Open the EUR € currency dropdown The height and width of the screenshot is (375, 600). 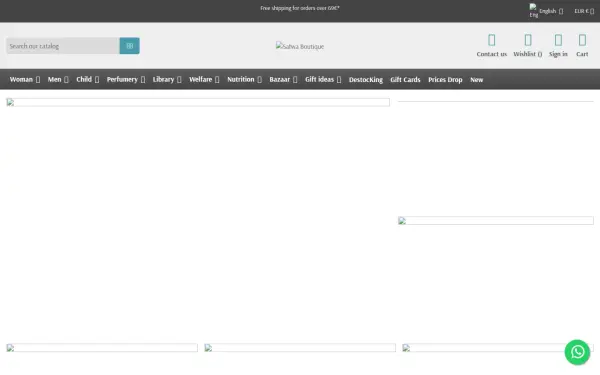click(584, 11)
